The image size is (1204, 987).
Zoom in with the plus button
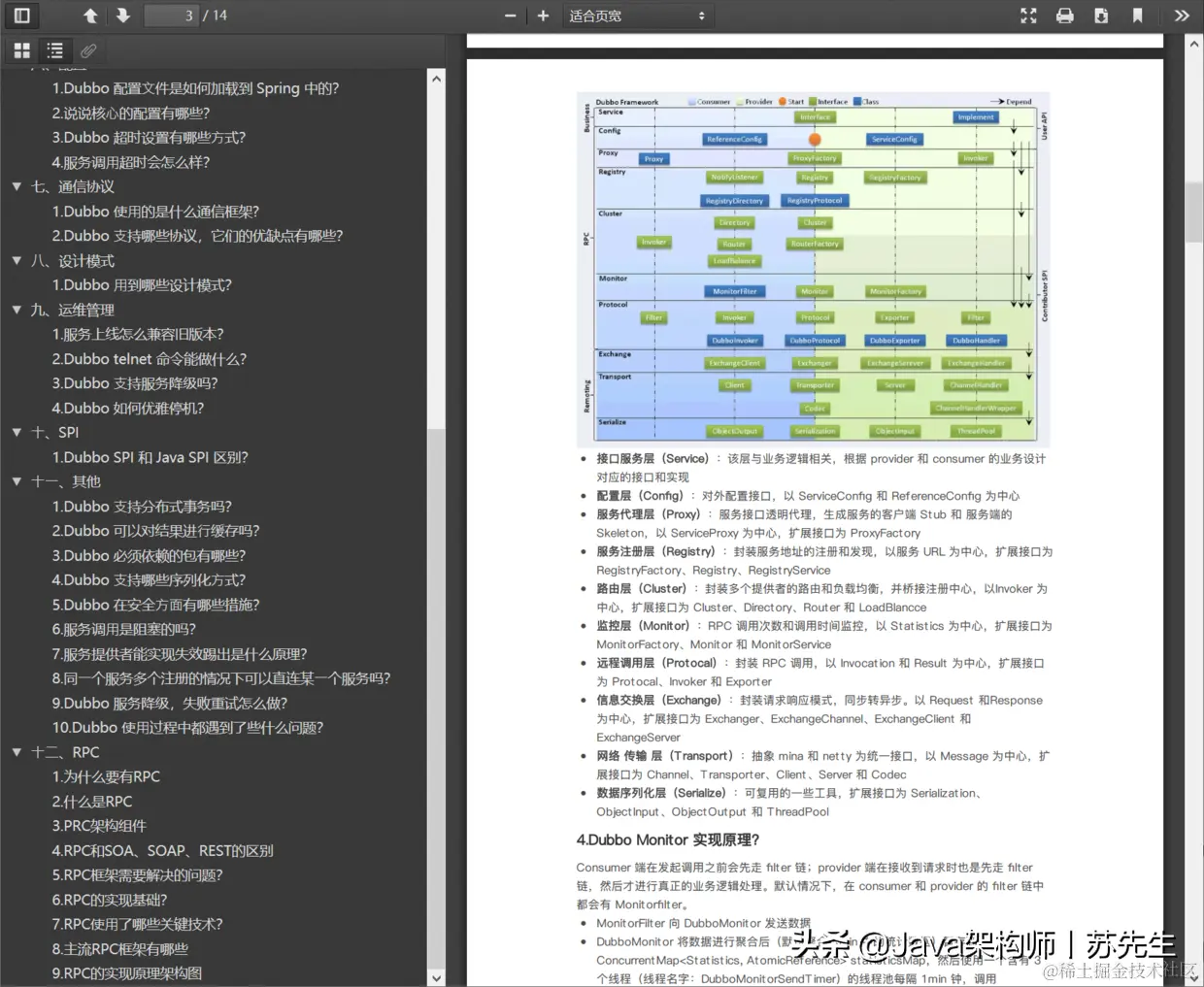[543, 16]
